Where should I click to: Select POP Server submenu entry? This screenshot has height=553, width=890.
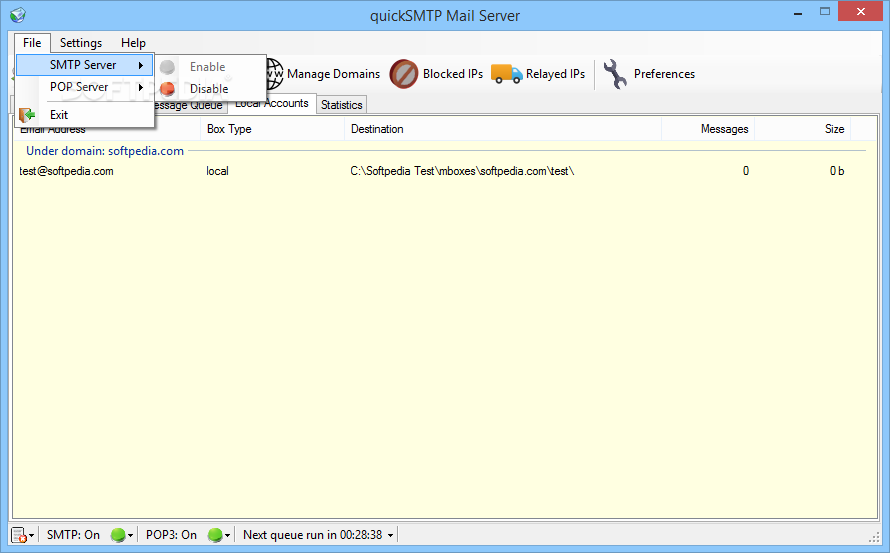(x=85, y=87)
